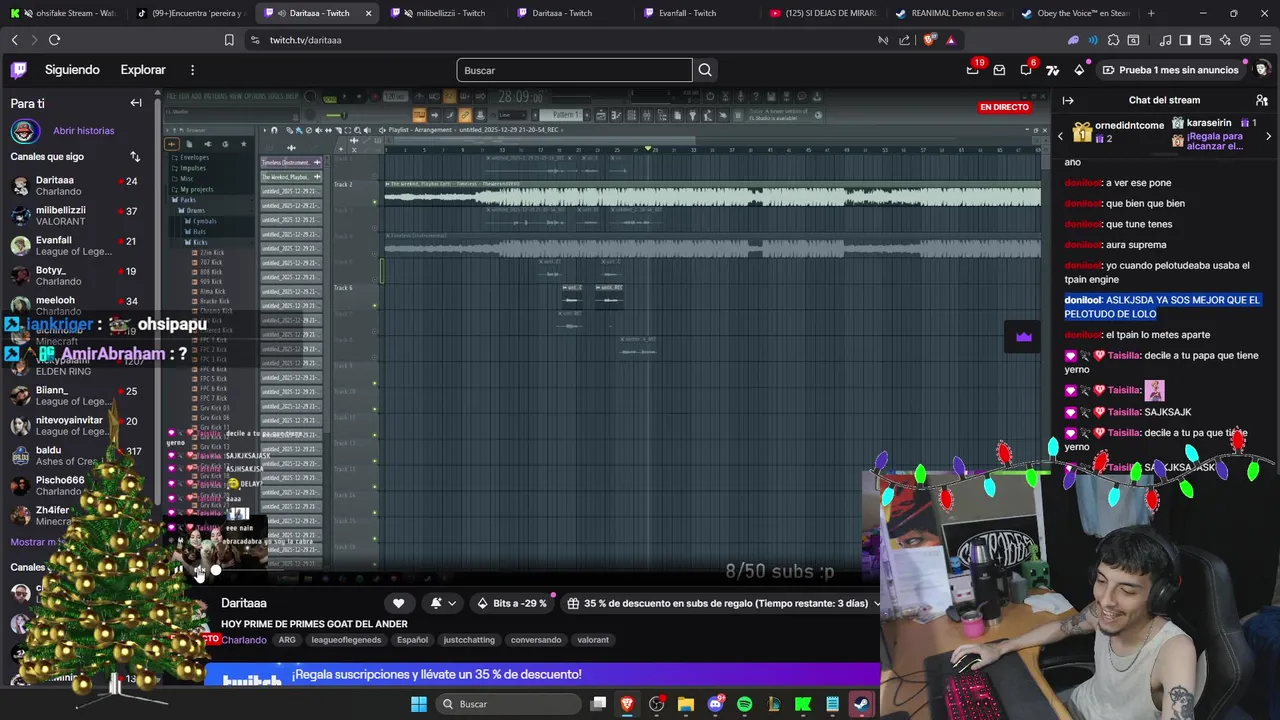Open the Regala suscripciones 35 % banner
The height and width of the screenshot is (720, 1280).
click(x=542, y=675)
